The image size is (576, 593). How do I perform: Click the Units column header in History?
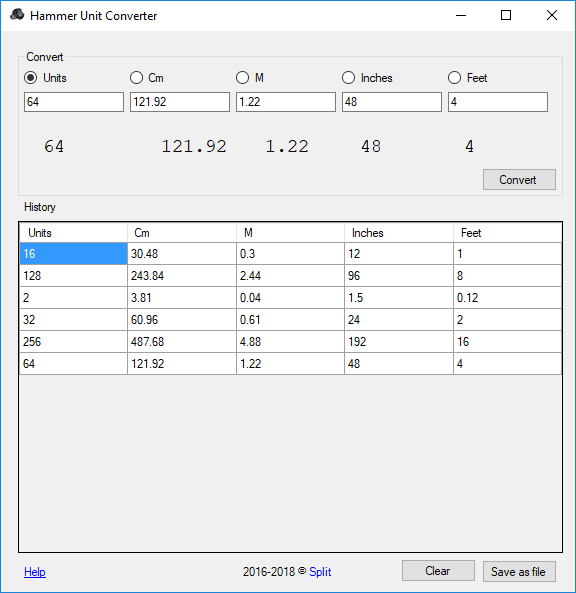click(x=73, y=233)
